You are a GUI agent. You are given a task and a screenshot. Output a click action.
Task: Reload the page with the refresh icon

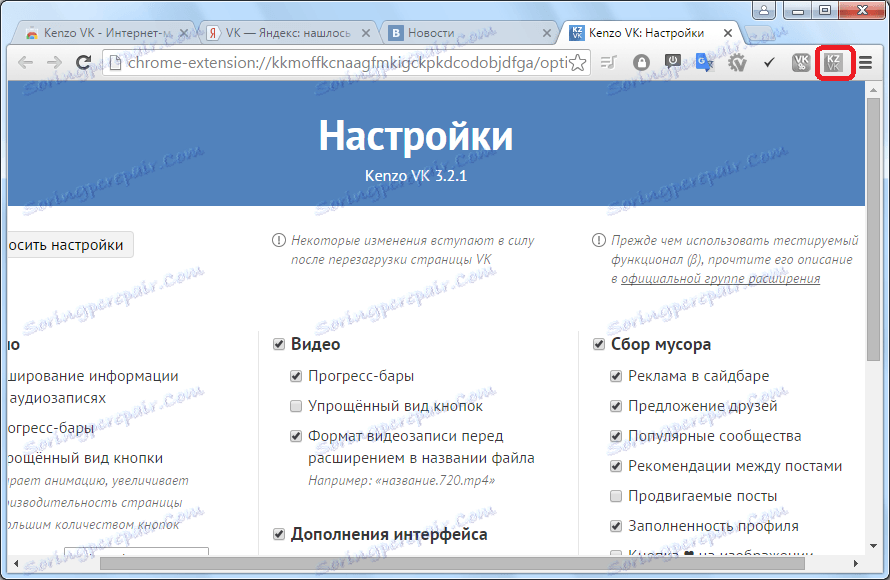tap(82, 62)
